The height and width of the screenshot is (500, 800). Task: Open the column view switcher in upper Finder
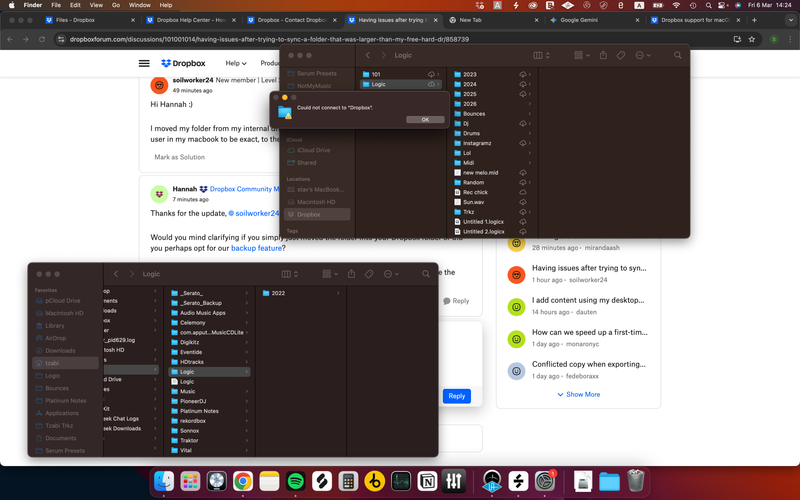(x=541, y=56)
